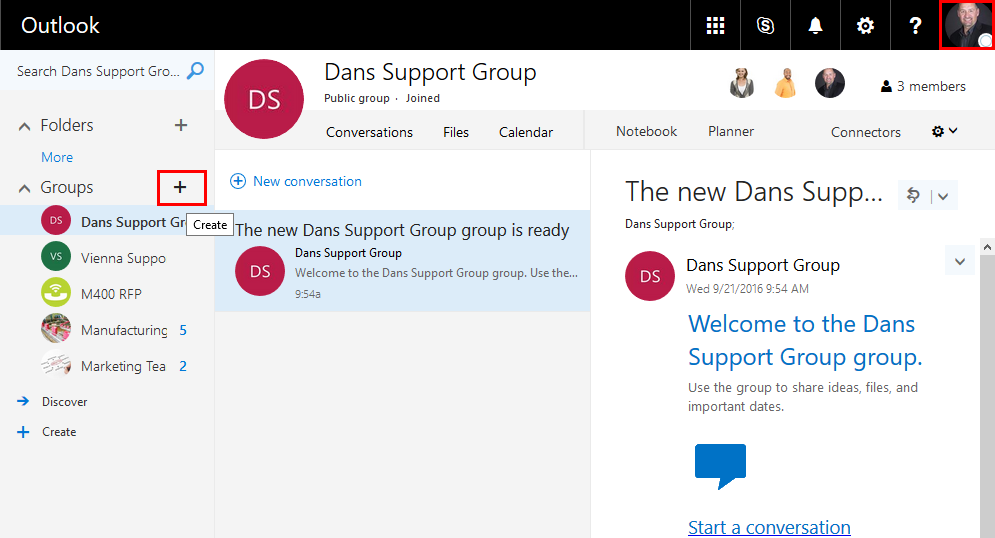Viewport: 995px width, 538px height.
Task: Click the help question mark icon
Action: point(915,26)
